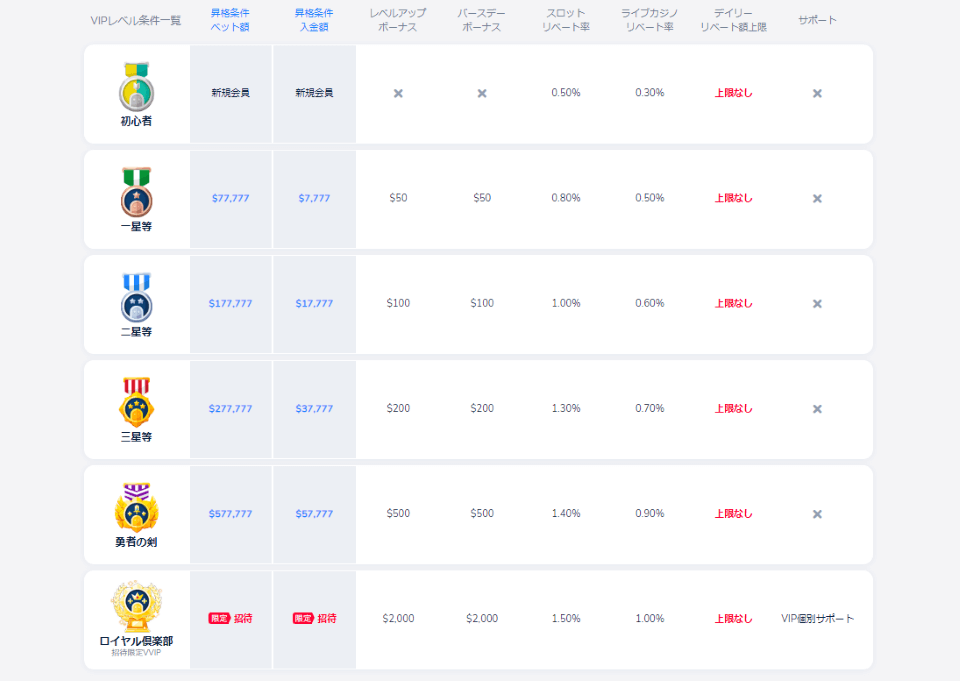Image resolution: width=960 pixels, height=681 pixels.
Task: Click the 1.00% slot rebate in the 二星等 row
Action: (565, 303)
